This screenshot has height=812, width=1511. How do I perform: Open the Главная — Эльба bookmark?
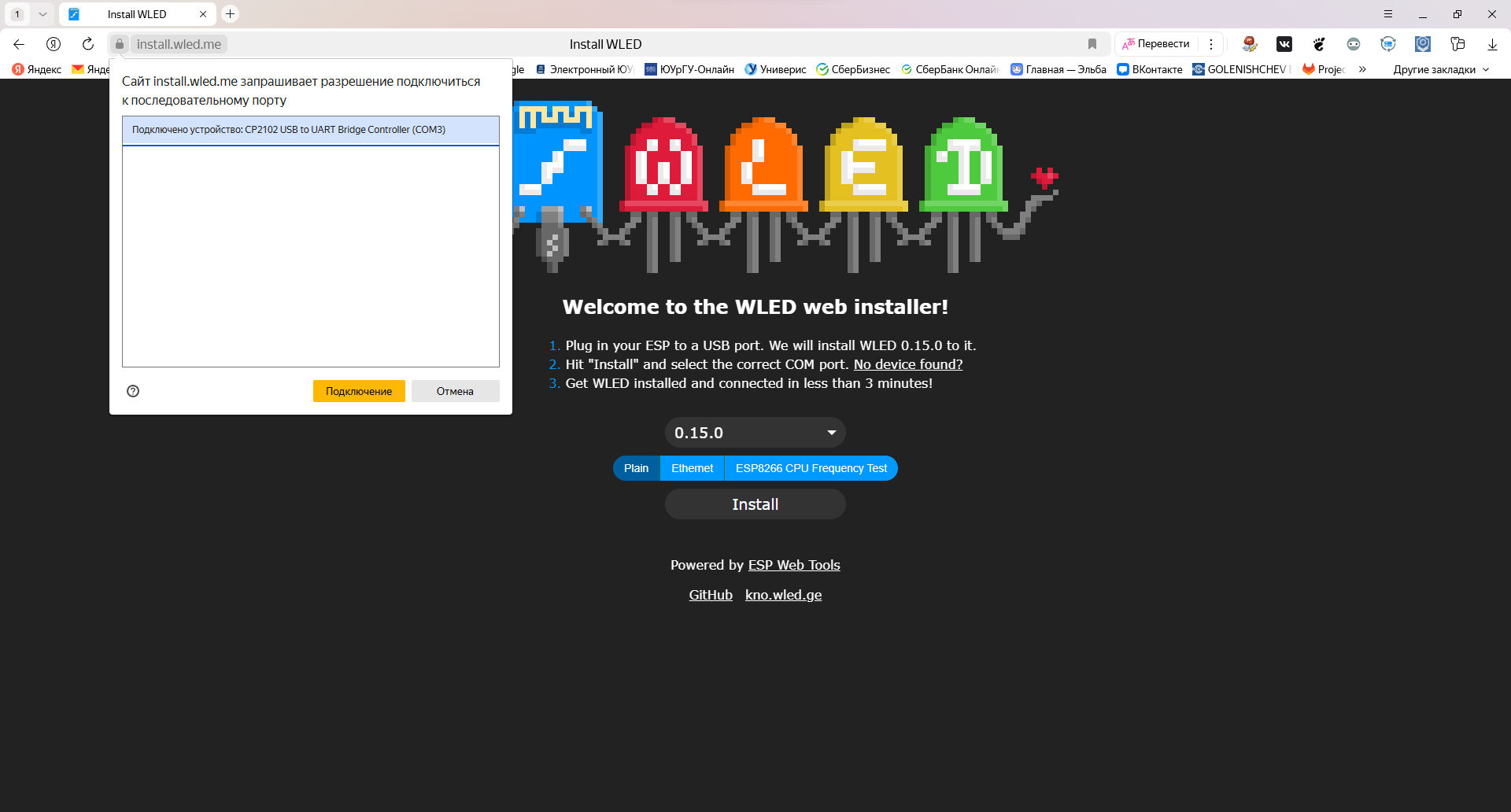1058,69
